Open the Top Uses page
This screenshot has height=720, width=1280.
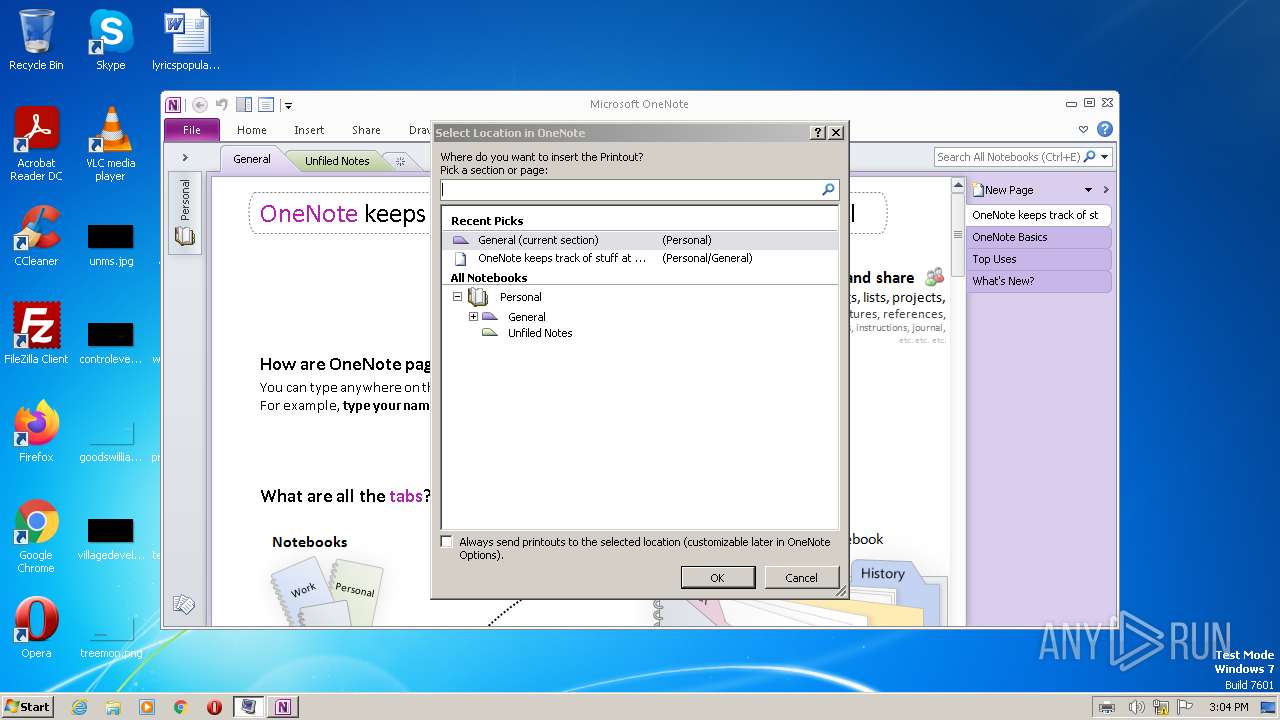(1038, 259)
